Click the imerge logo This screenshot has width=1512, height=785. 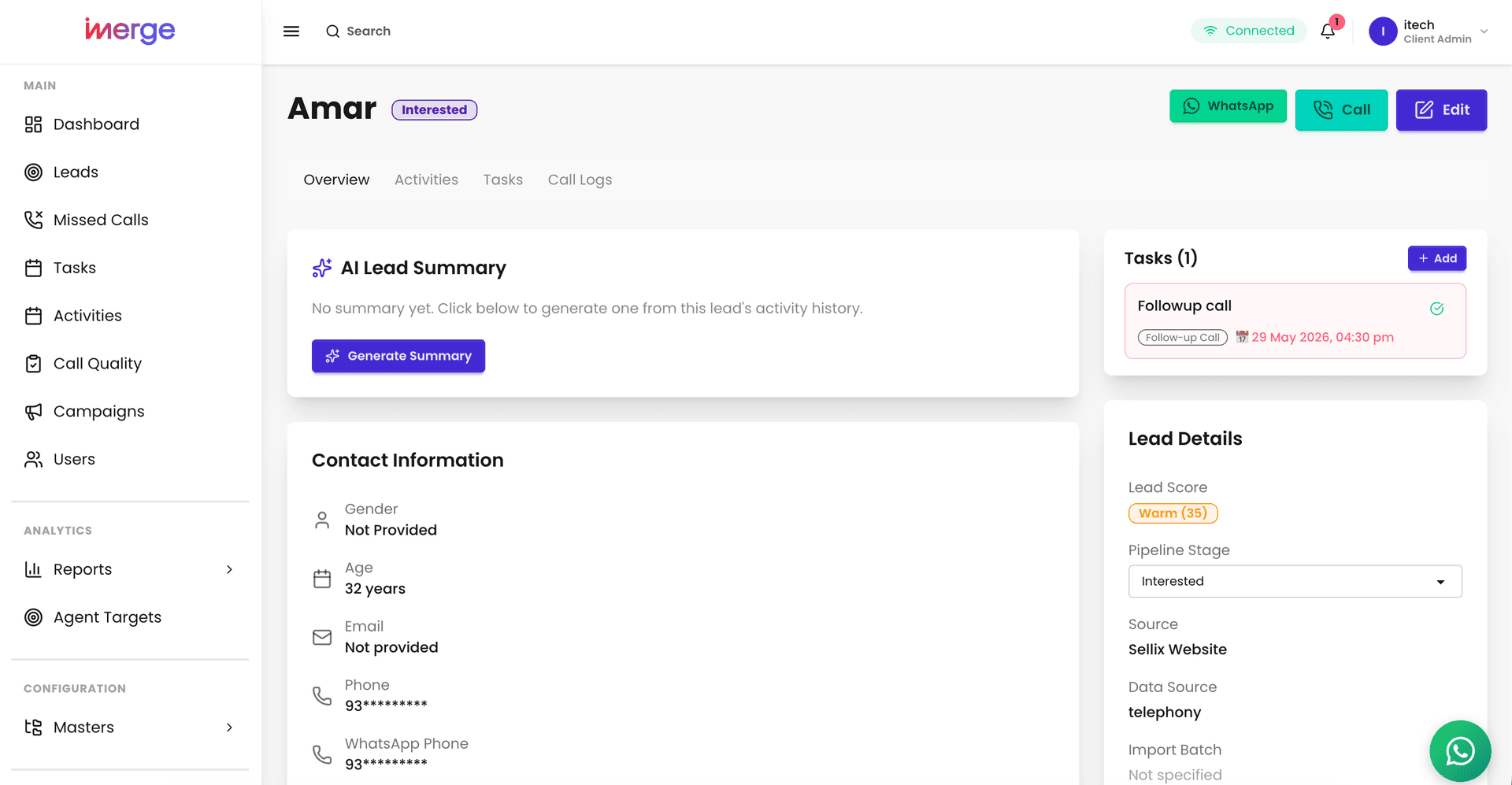coord(130,31)
